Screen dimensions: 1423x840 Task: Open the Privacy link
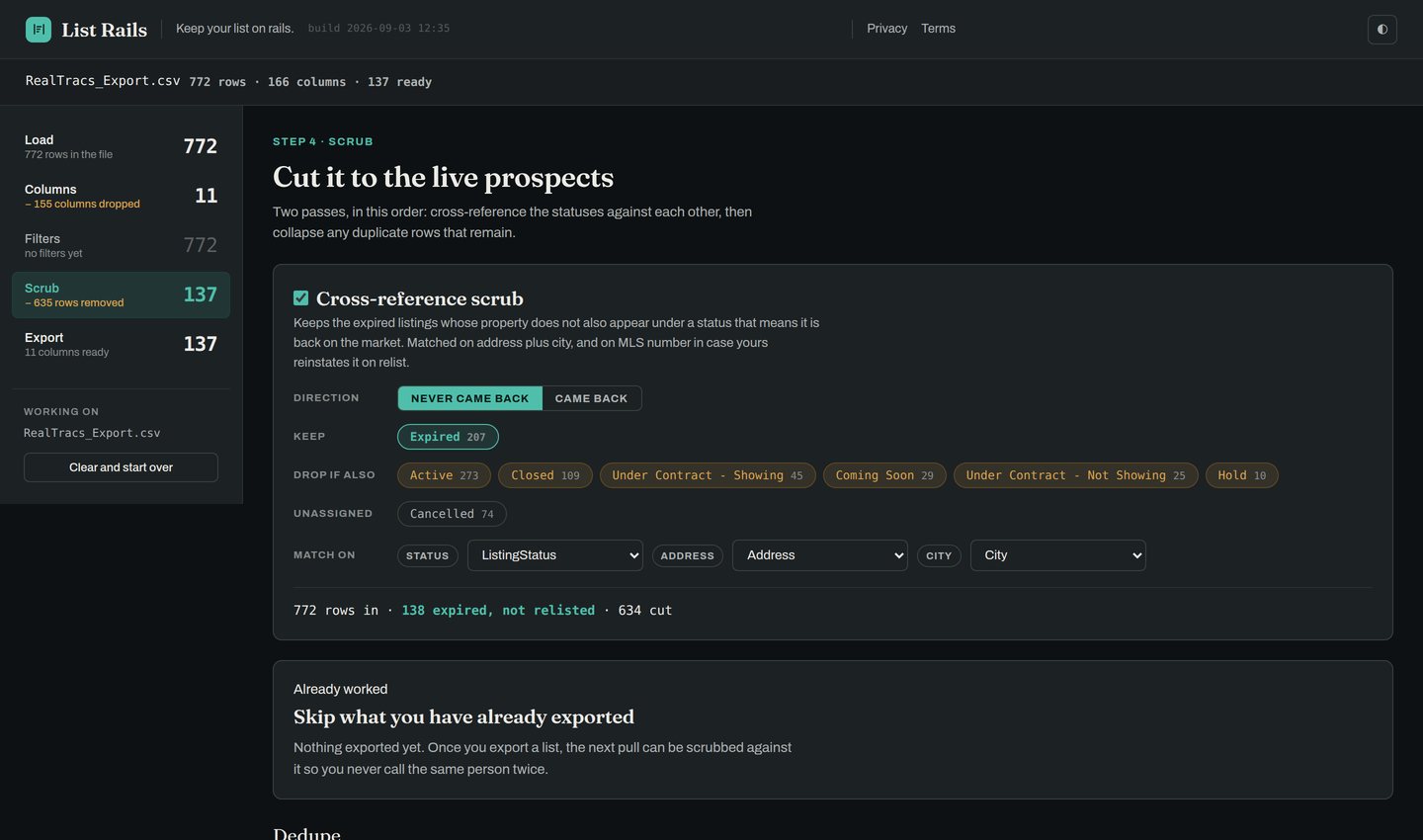[x=886, y=29]
